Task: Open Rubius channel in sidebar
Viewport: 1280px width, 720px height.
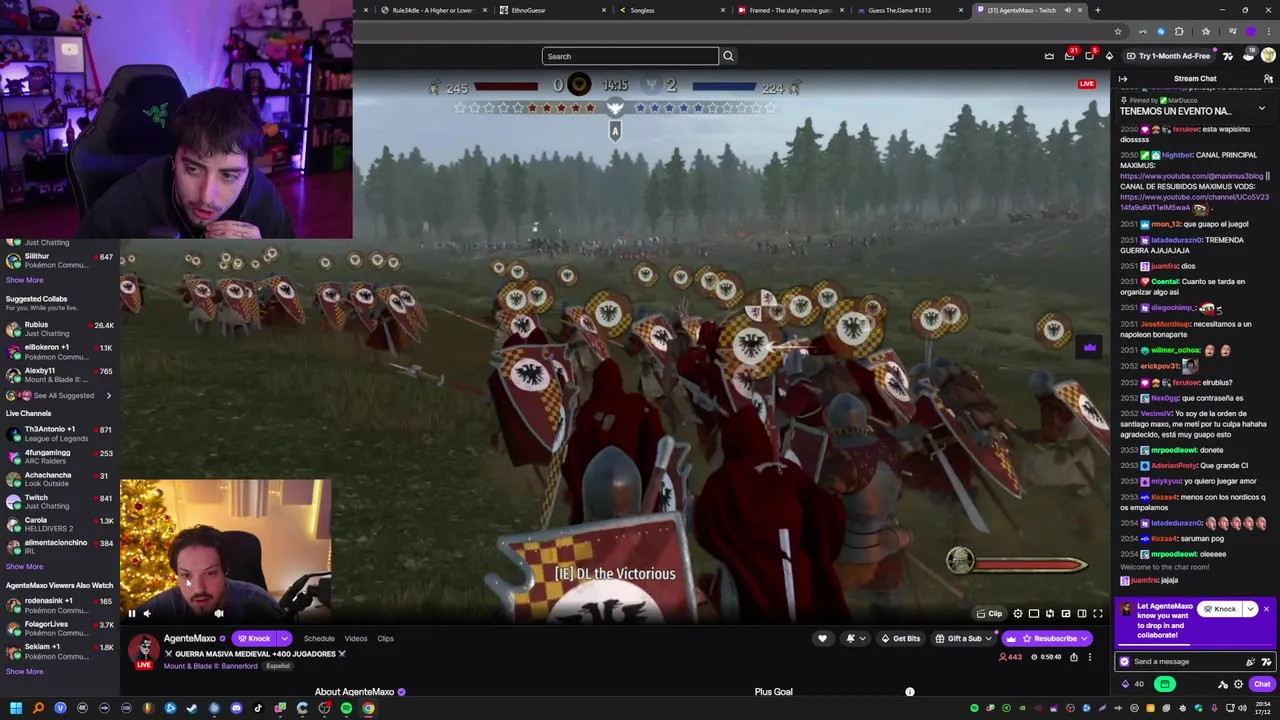Action: 60,329
